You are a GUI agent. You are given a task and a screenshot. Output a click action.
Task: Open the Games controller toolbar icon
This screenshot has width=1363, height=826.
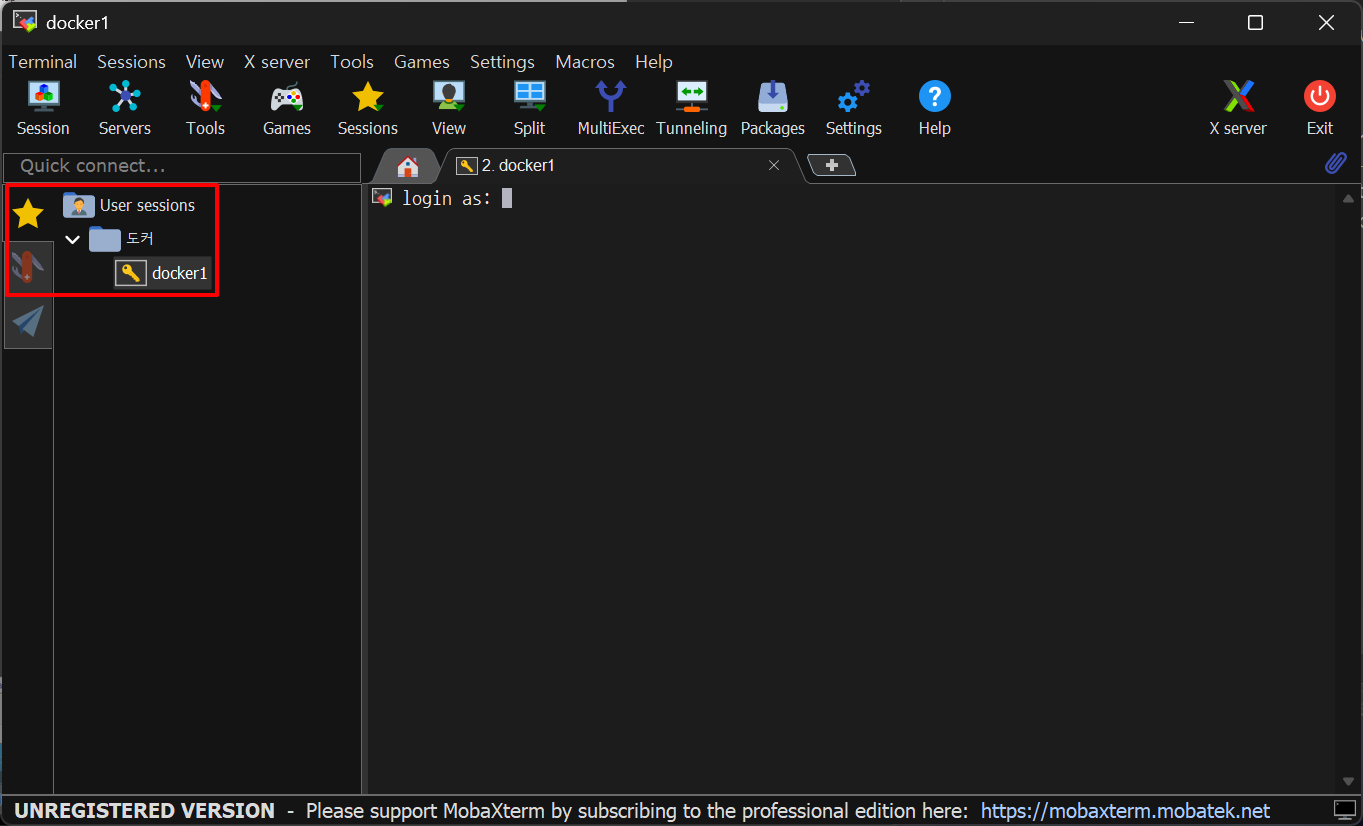click(x=287, y=108)
